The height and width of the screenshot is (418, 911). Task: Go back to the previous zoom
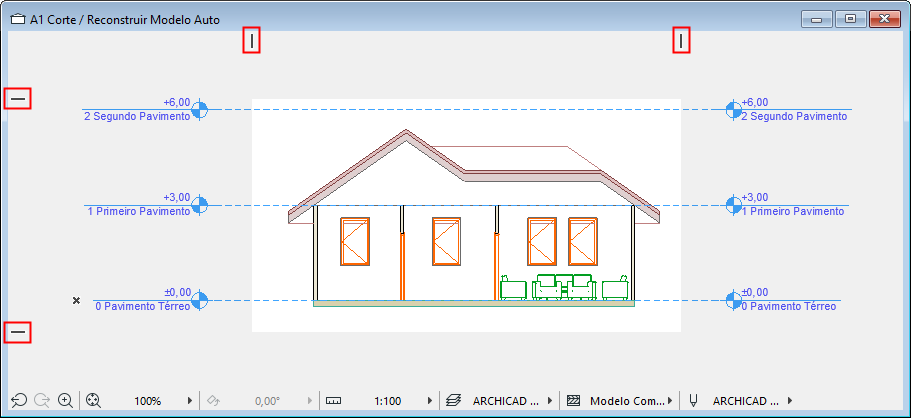click(19, 400)
